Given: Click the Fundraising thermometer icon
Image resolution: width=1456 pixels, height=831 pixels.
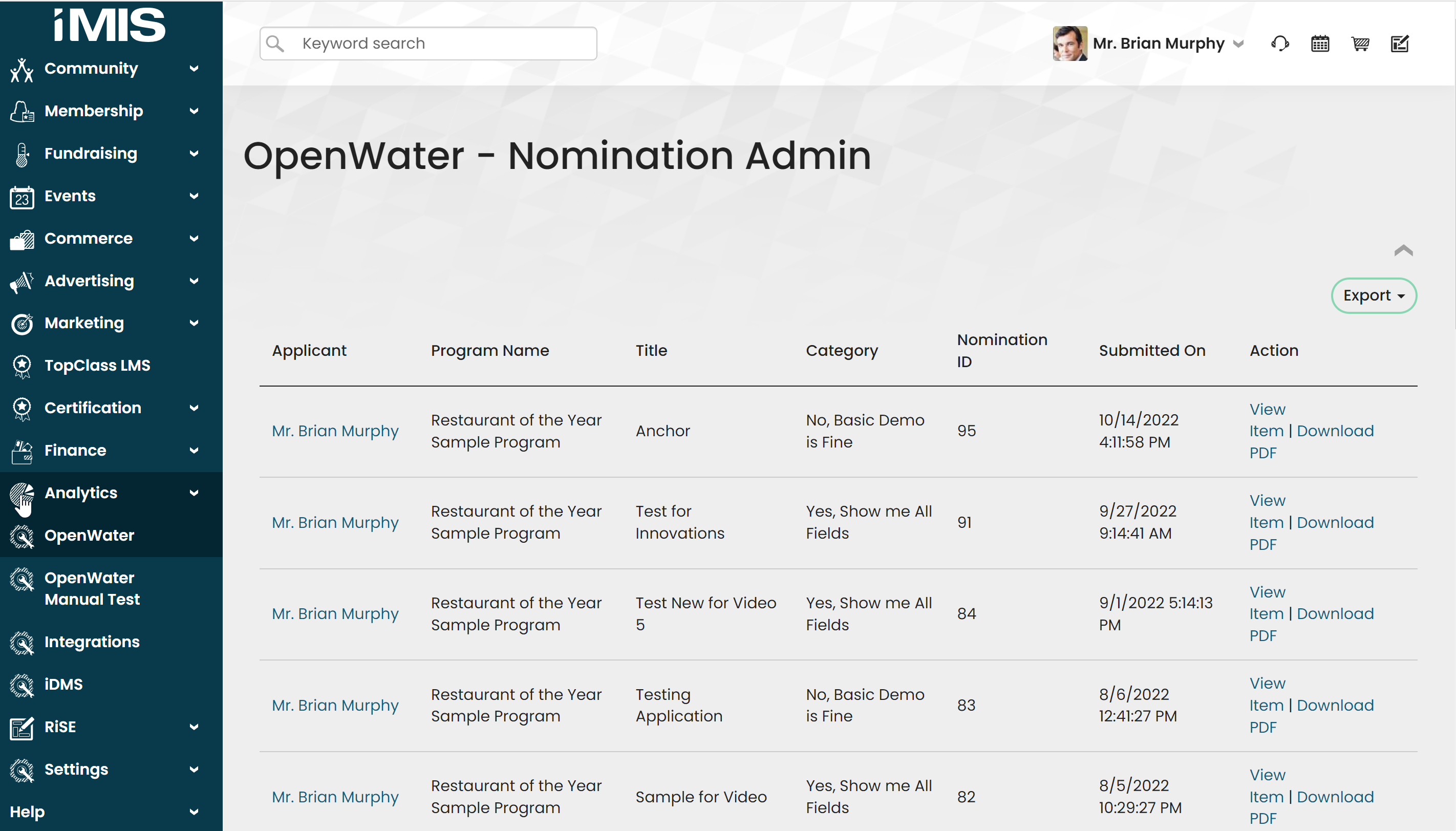Looking at the screenshot, I should (22, 154).
